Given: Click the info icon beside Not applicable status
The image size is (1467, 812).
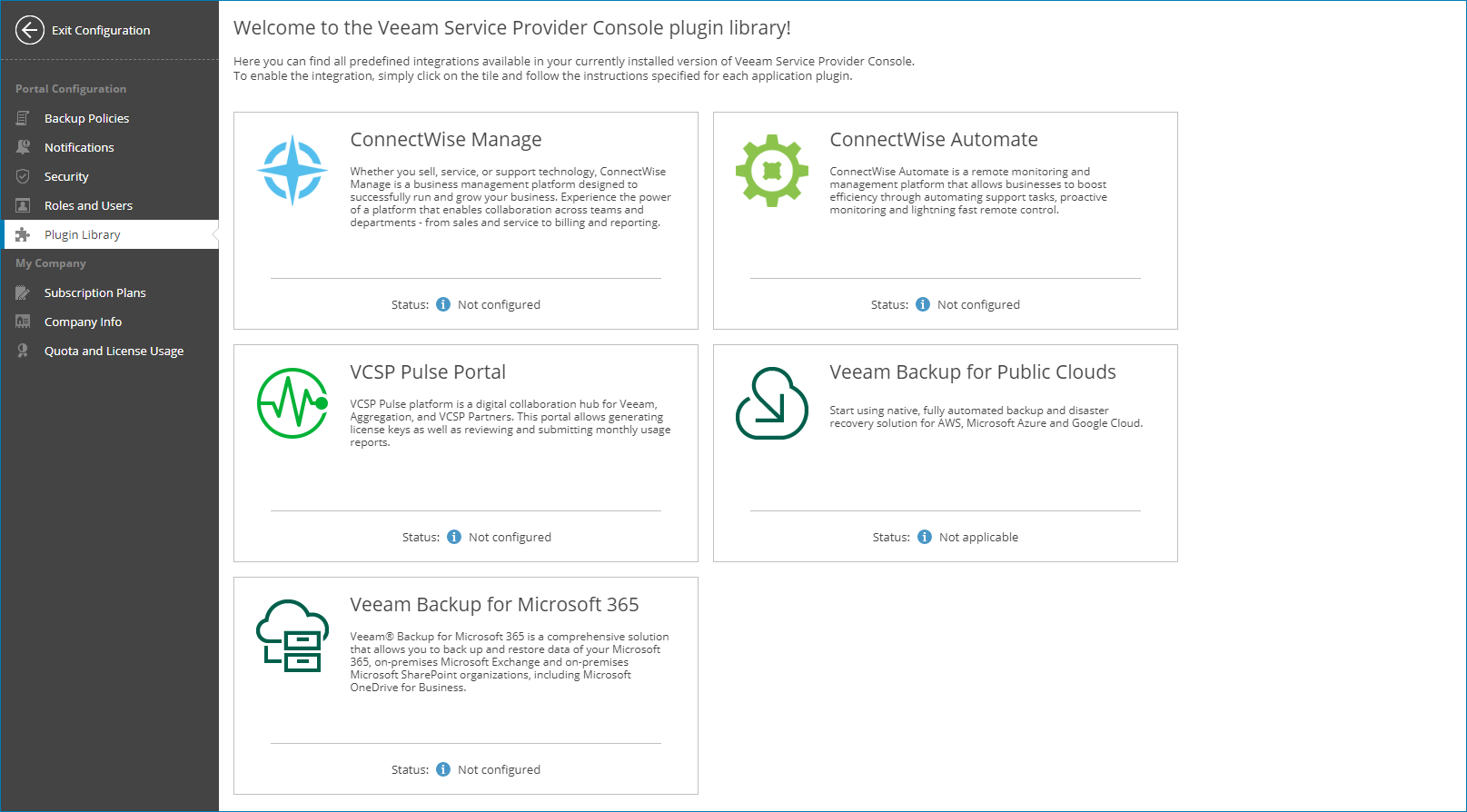Looking at the screenshot, I should [x=925, y=537].
